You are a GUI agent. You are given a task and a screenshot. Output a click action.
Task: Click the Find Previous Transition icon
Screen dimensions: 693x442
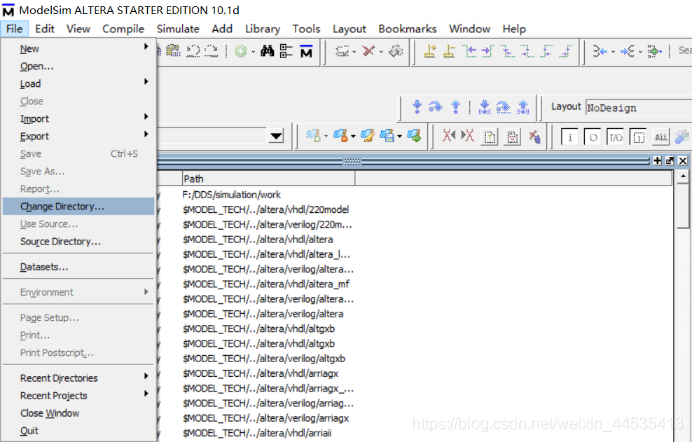(x=470, y=51)
